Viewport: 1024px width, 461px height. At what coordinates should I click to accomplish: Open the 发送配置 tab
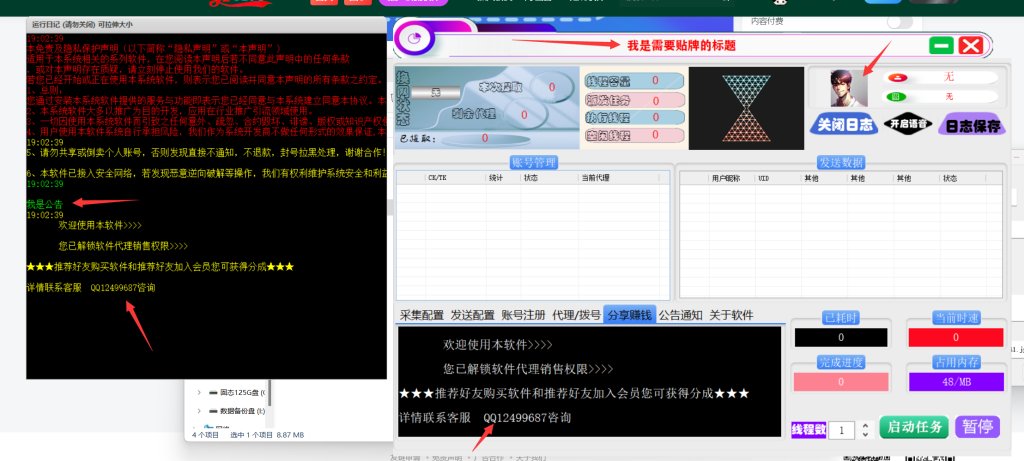472,315
